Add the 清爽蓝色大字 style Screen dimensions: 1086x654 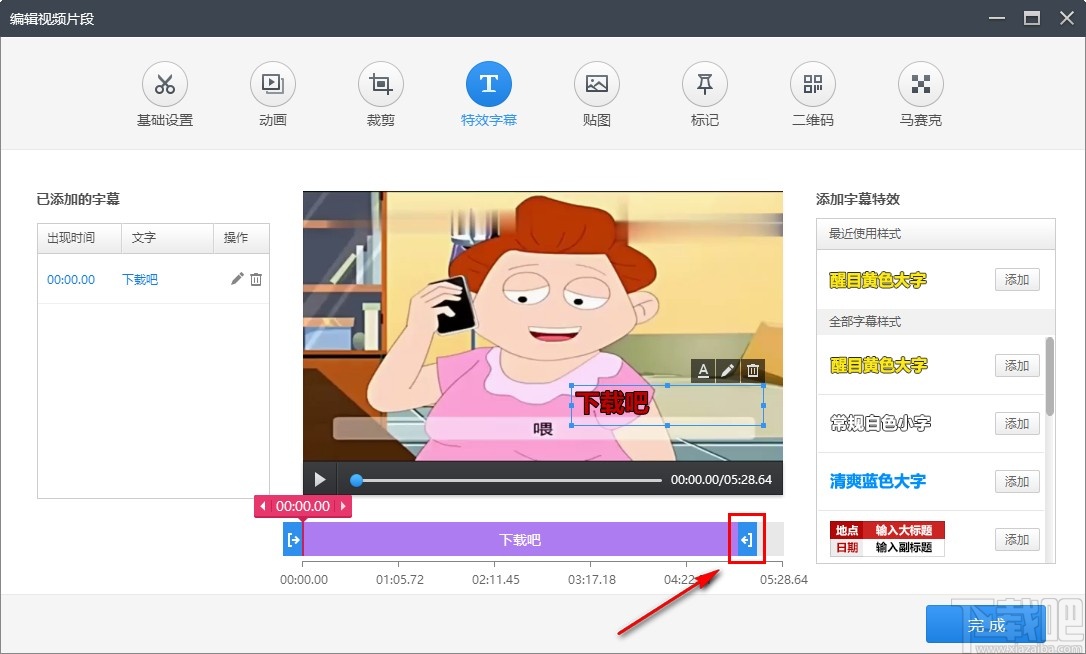(x=1017, y=481)
